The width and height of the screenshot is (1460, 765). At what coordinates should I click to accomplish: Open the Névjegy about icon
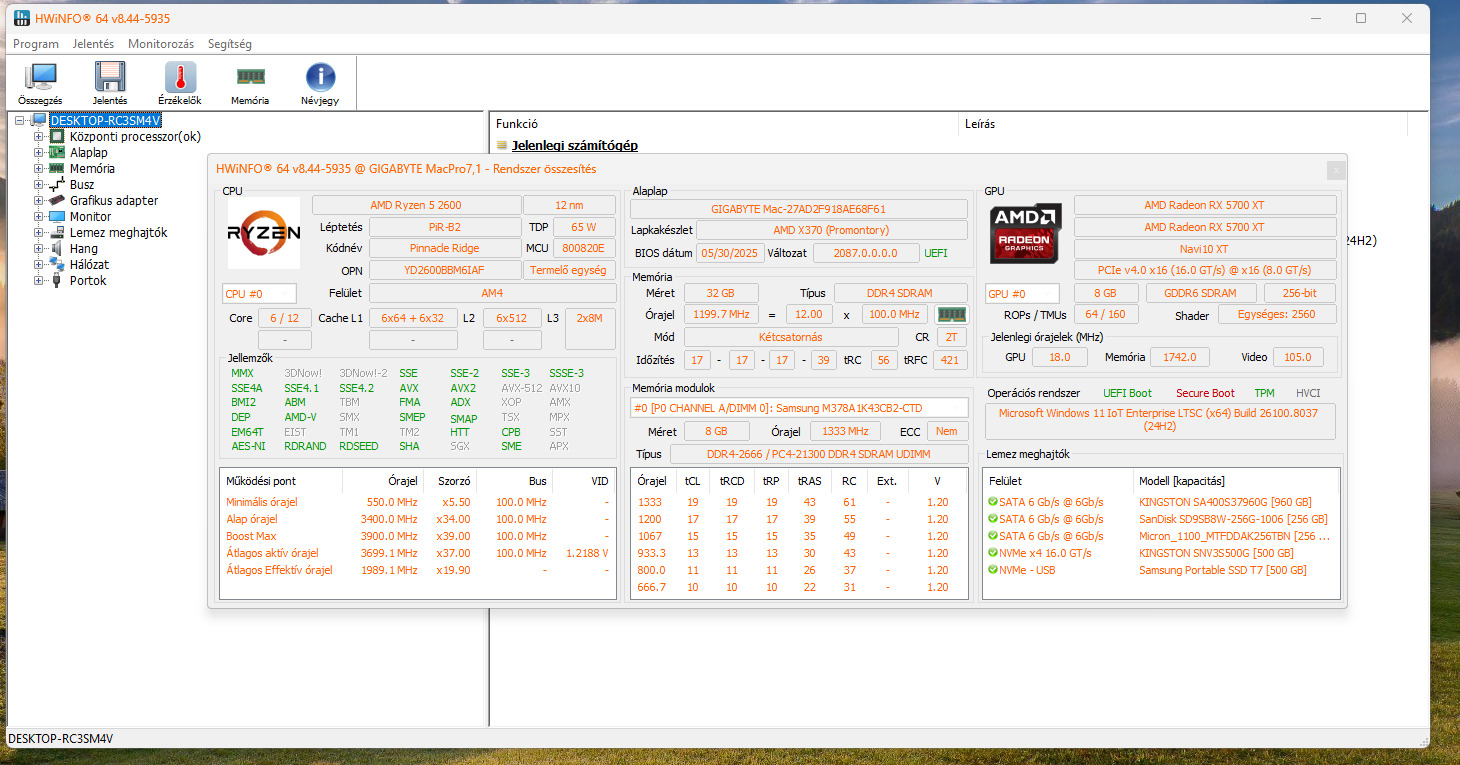coord(320,77)
